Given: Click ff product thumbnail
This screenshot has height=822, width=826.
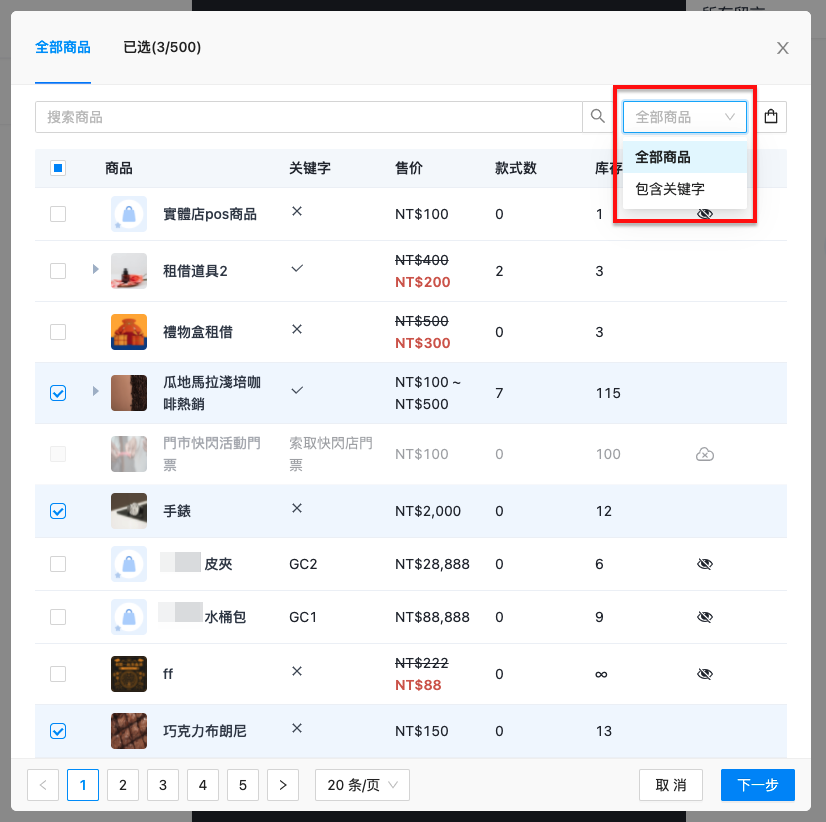Looking at the screenshot, I should click(x=129, y=673).
